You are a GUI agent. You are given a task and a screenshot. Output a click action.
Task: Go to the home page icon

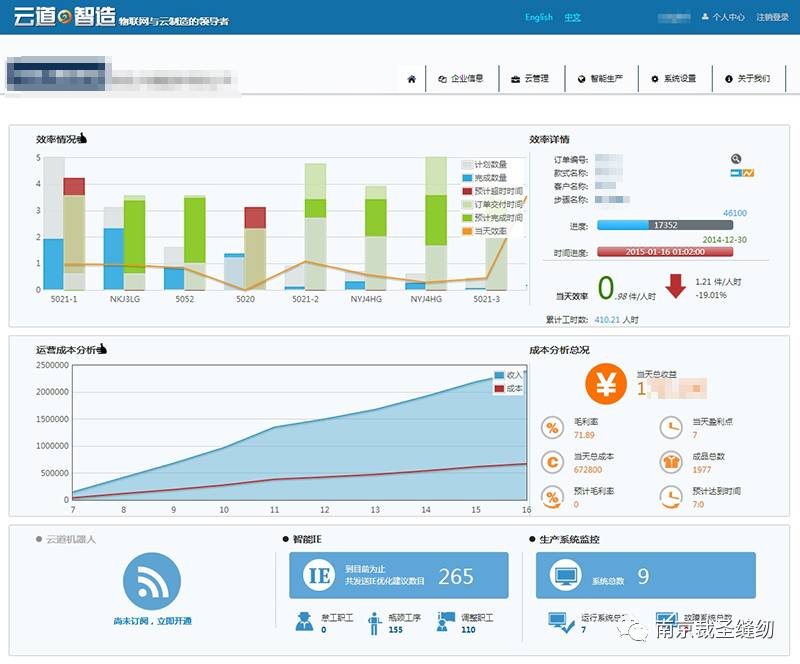(411, 79)
